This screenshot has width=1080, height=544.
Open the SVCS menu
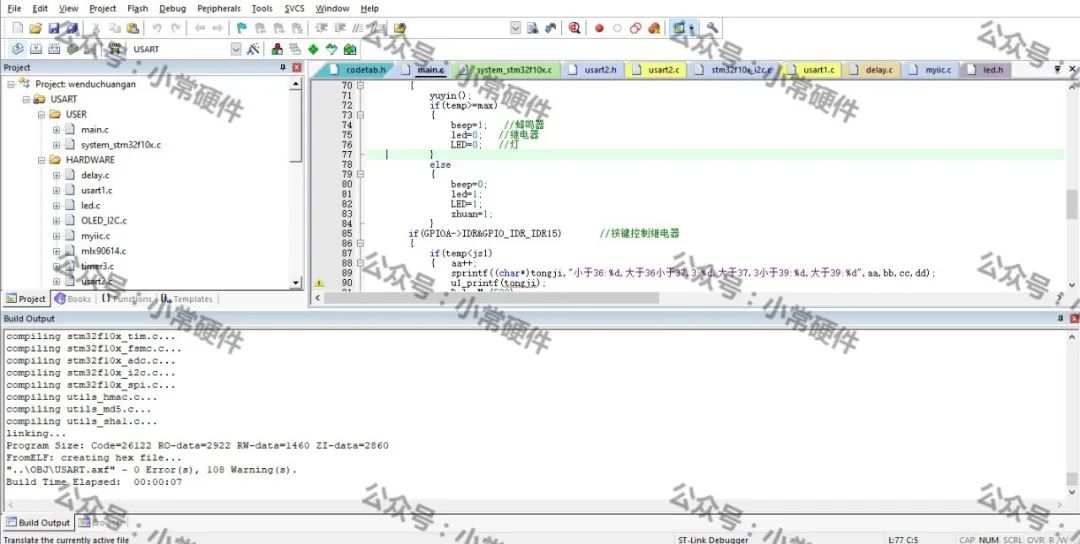[x=294, y=8]
